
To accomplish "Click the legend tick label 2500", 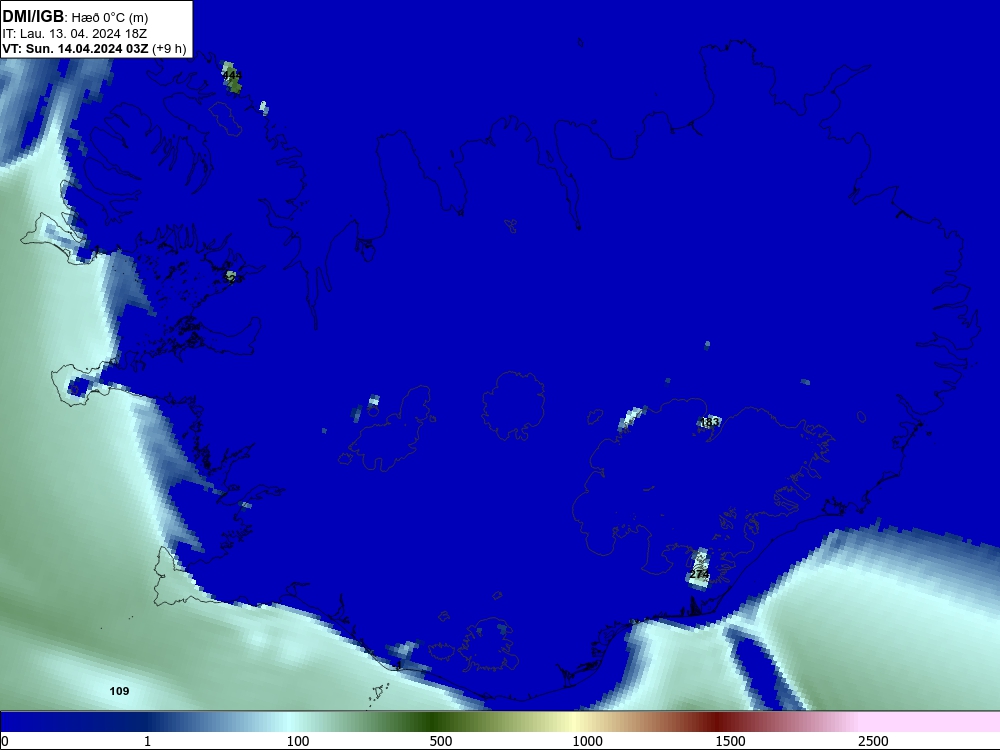I will click(x=873, y=741).
